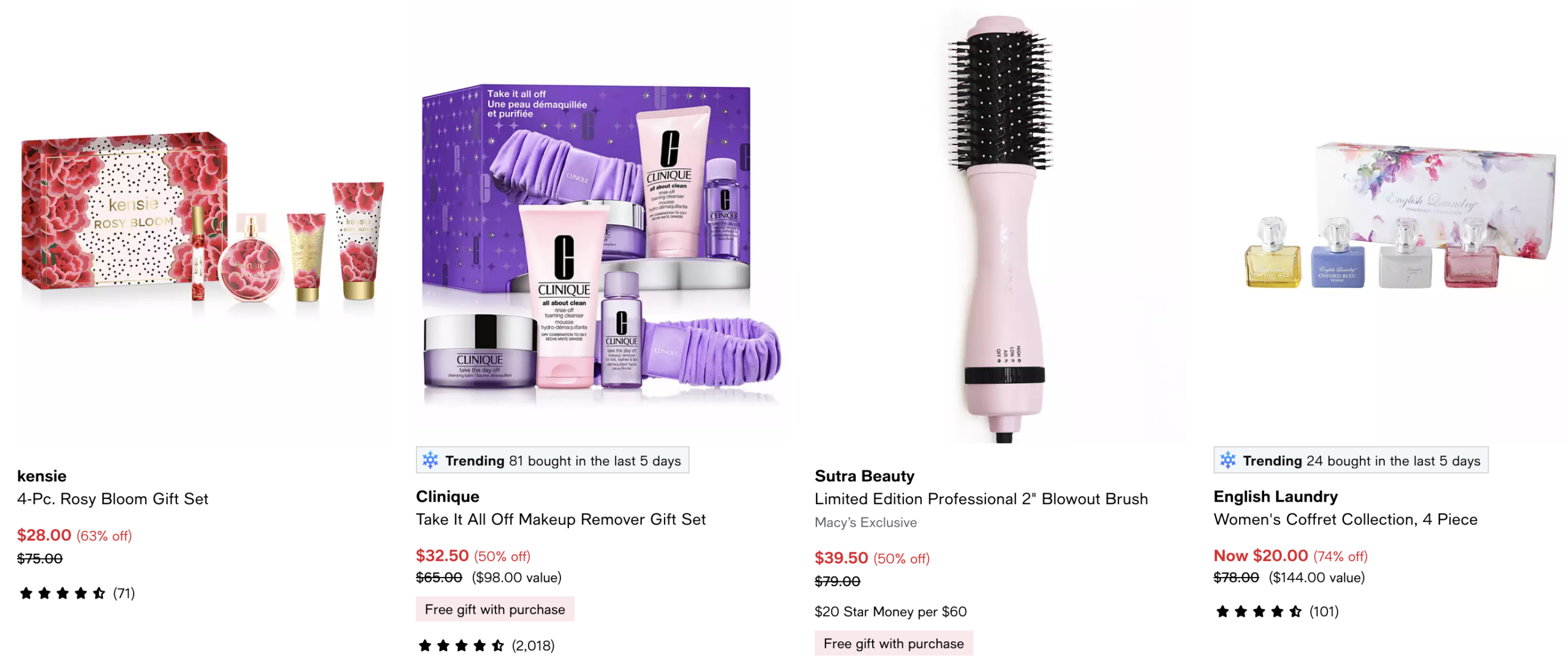Open the Clinique makeup remover set image
This screenshot has height=659, width=1568.
pos(601,221)
